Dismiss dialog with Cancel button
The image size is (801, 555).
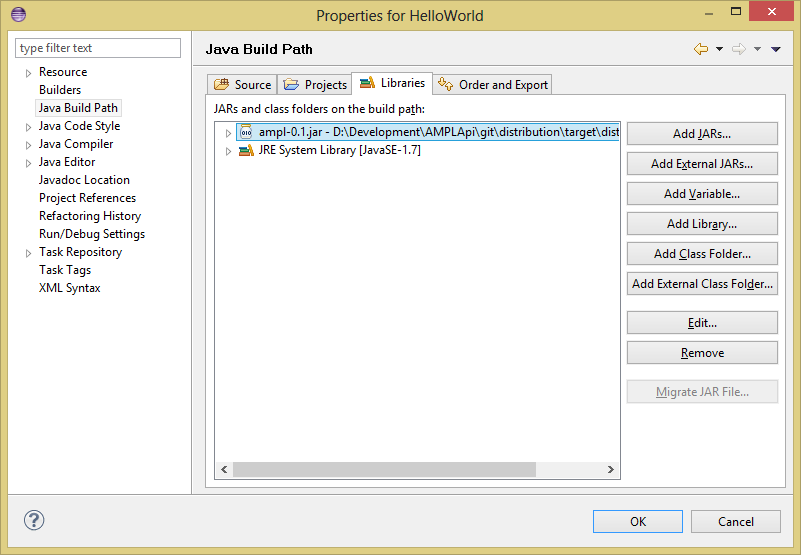click(x=736, y=521)
